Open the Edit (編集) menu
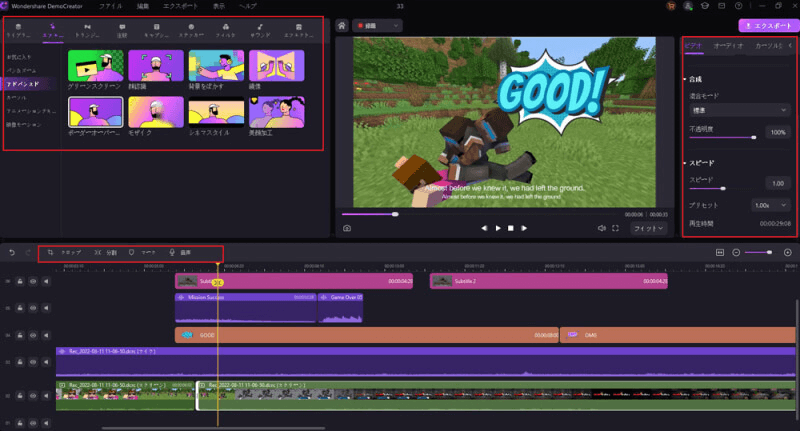Screen dimensions: 800x431 pos(143,6)
